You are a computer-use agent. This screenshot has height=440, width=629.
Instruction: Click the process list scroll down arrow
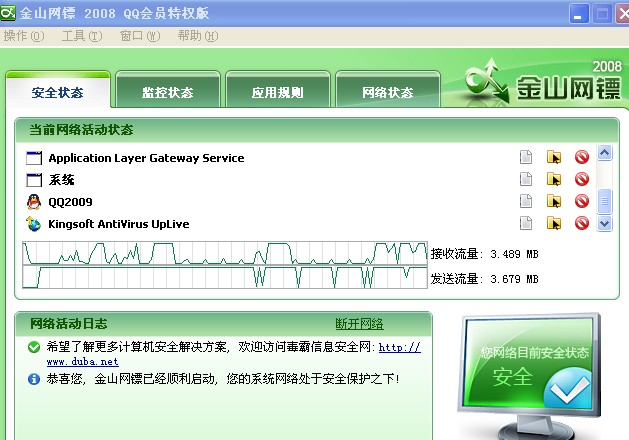(x=605, y=224)
